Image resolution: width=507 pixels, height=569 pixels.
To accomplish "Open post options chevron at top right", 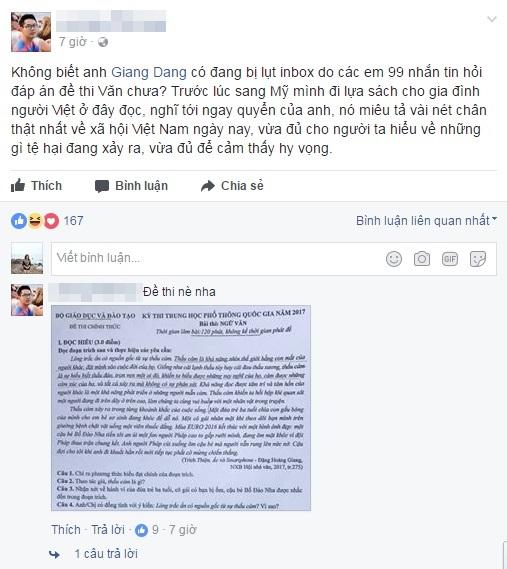I will [491, 19].
